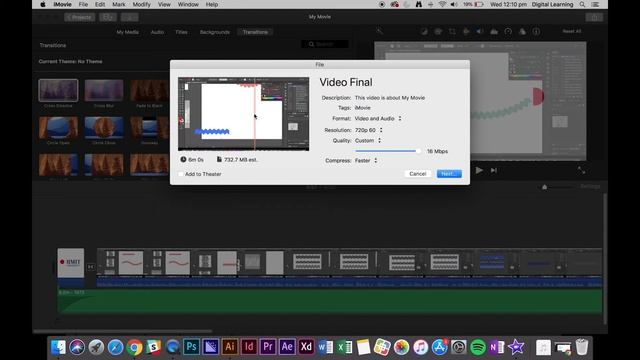This screenshot has width=640, height=360.
Task: Open InDesign from the dock
Action: (x=249, y=347)
